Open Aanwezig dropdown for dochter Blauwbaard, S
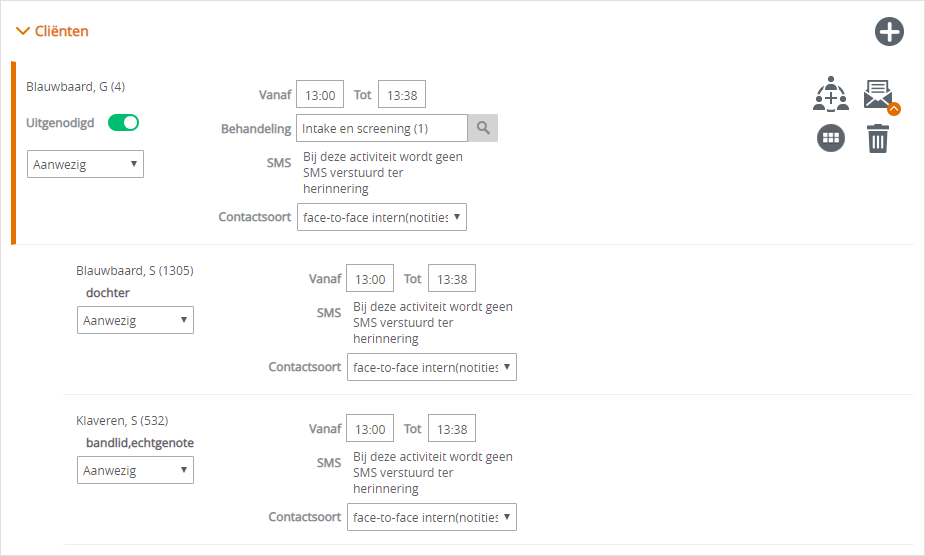Viewport: 925px width, 556px height. pos(135,320)
